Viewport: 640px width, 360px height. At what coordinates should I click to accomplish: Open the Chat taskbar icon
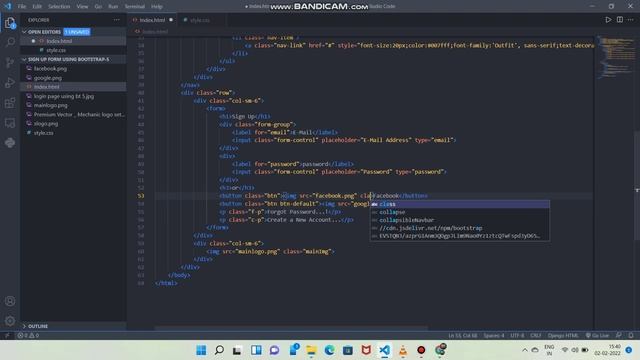(274, 350)
